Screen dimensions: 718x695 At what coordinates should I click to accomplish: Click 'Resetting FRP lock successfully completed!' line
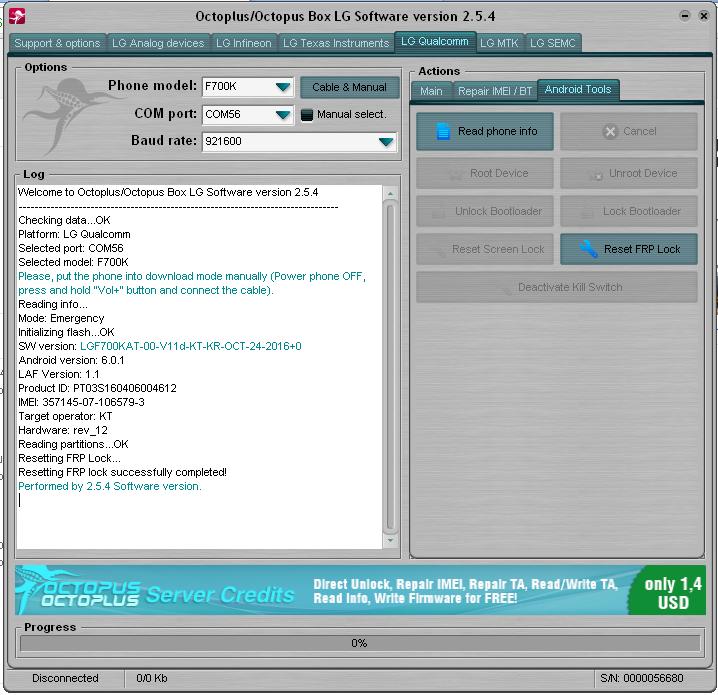[122, 472]
